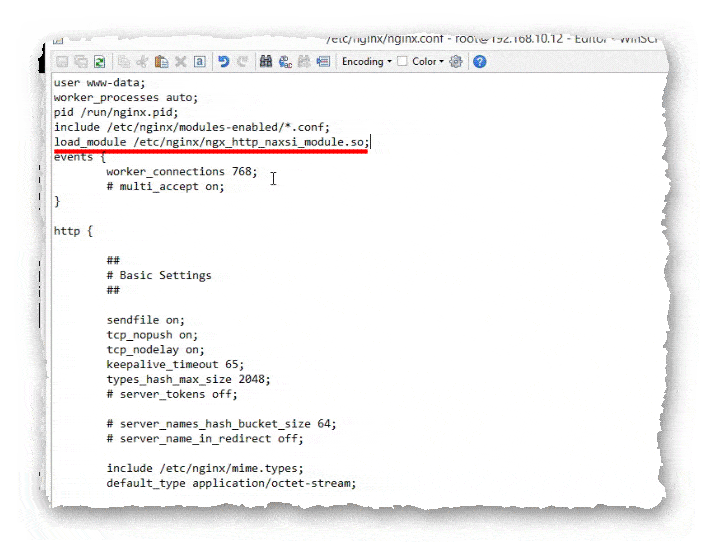The height and width of the screenshot is (544, 704).
Task: Reload the file with the green refresh icon
Action: pos(100,61)
